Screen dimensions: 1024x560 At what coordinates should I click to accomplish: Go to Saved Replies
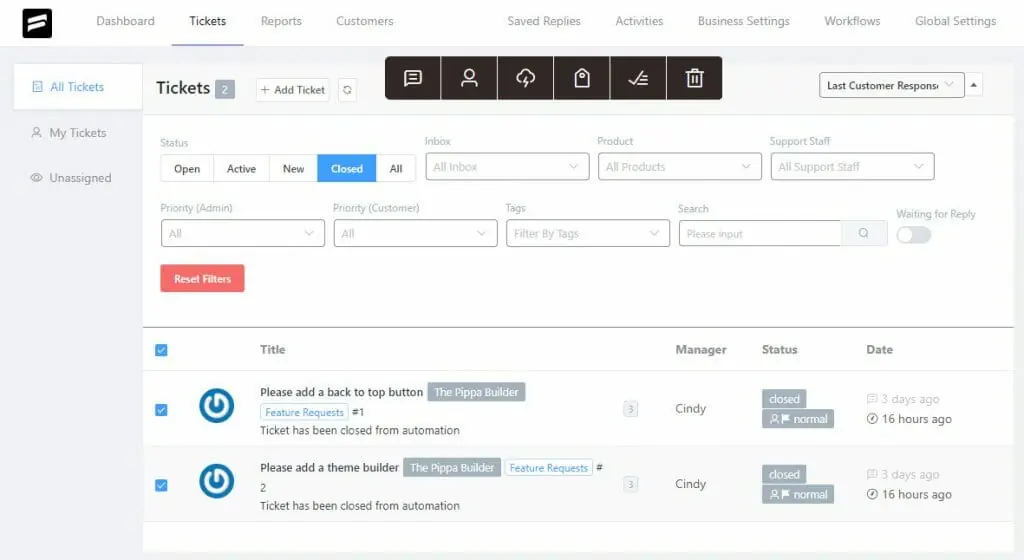pos(544,21)
